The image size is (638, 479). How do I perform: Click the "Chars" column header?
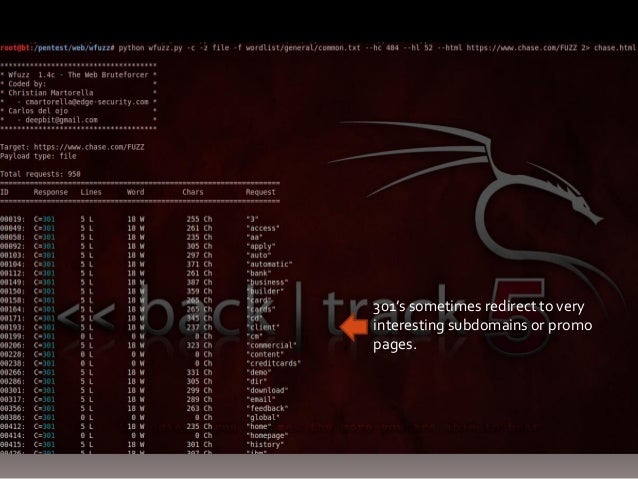tap(192, 192)
